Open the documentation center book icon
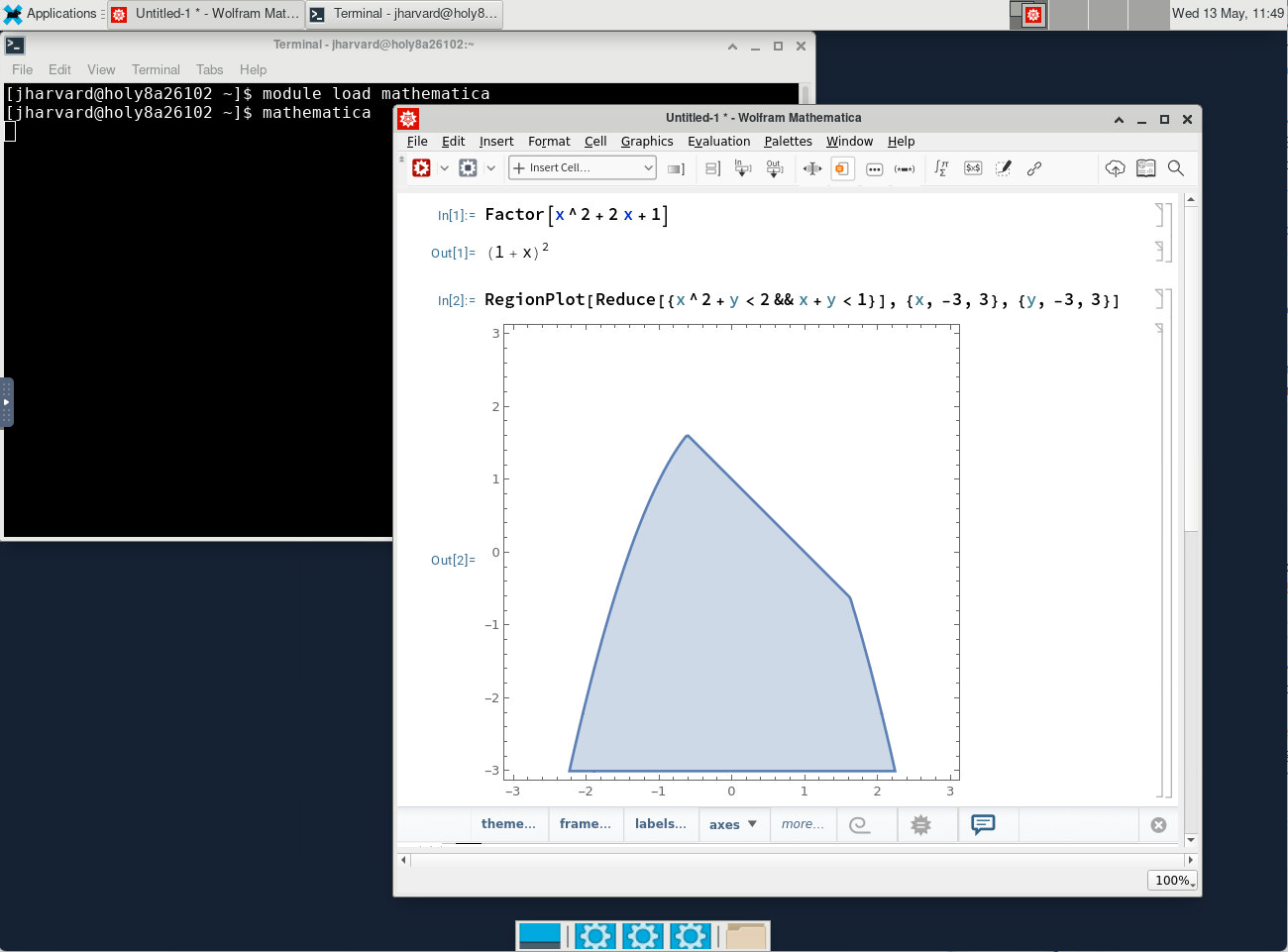This screenshot has width=1288, height=952. coord(1145,168)
